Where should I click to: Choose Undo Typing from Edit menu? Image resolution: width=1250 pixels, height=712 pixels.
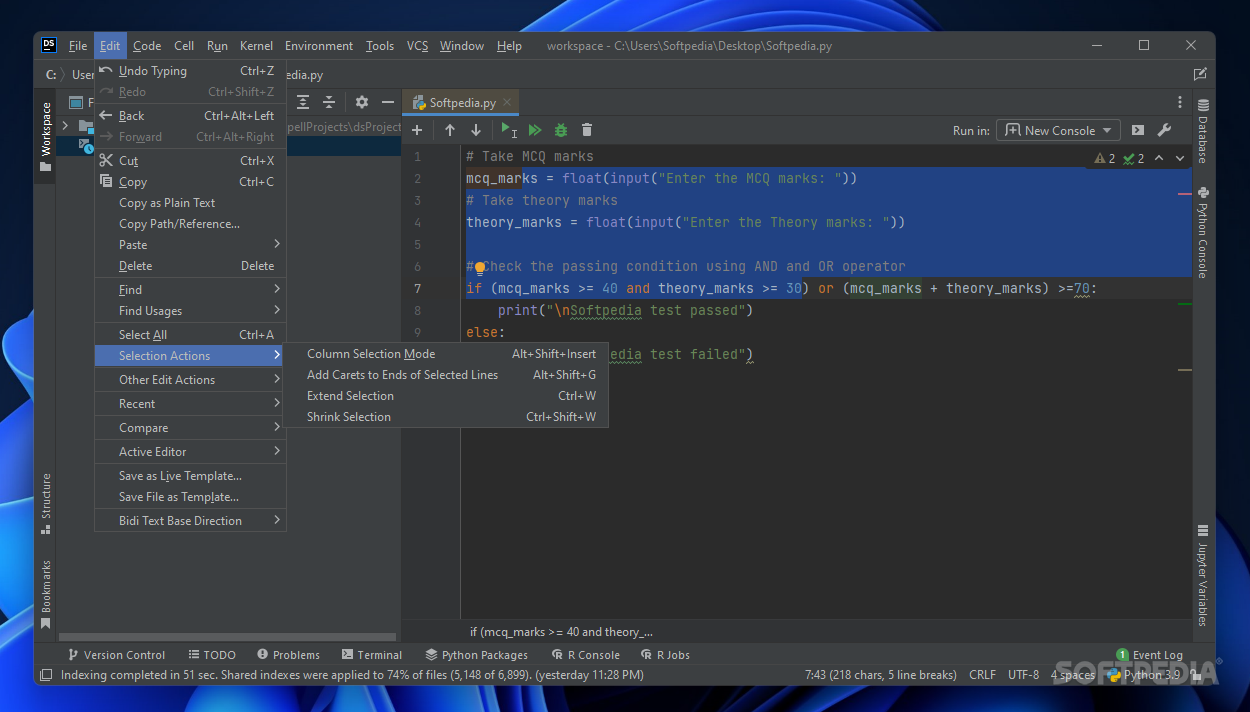190,71
